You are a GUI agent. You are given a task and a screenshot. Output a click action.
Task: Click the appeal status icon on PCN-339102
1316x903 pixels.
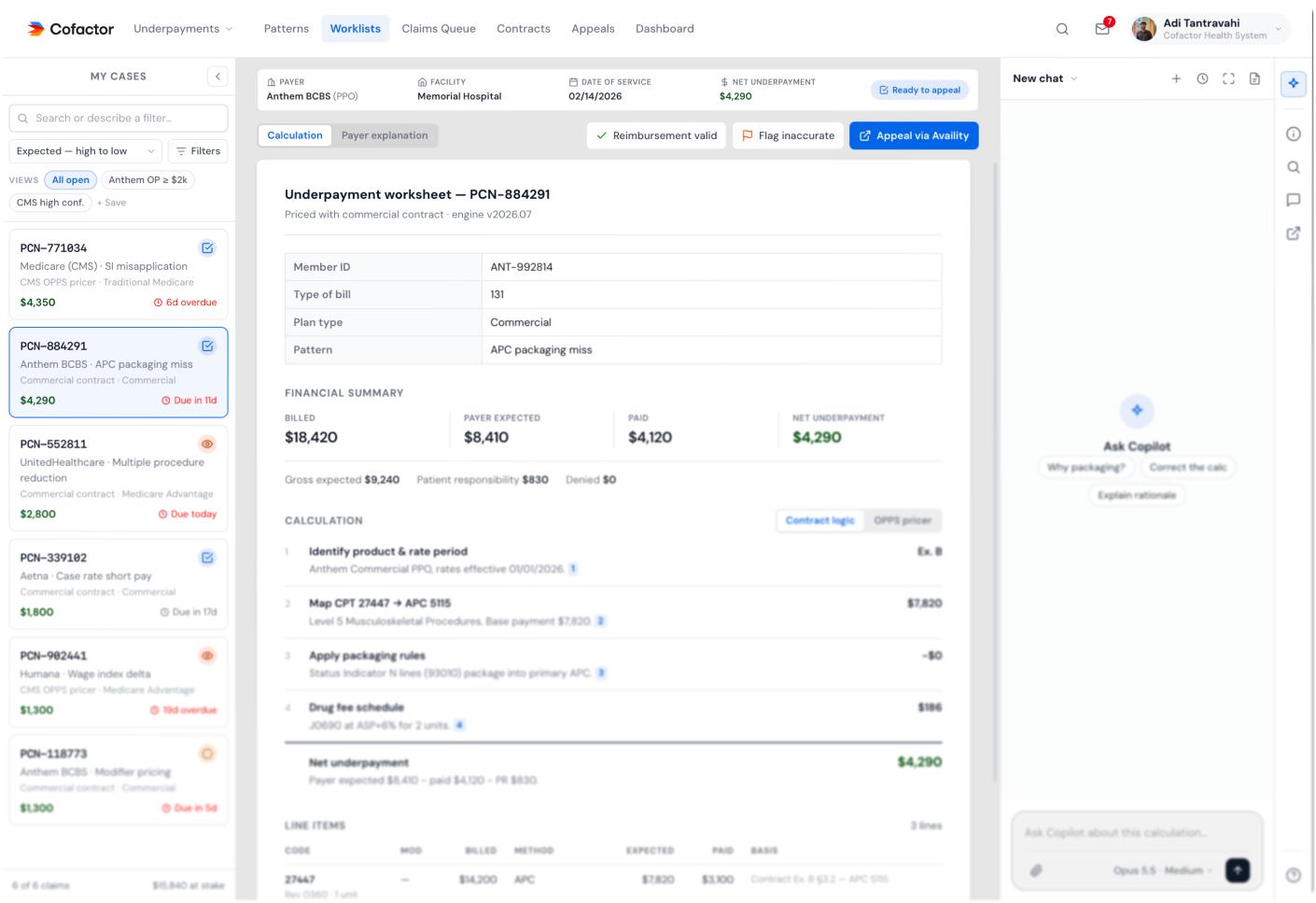(x=207, y=558)
